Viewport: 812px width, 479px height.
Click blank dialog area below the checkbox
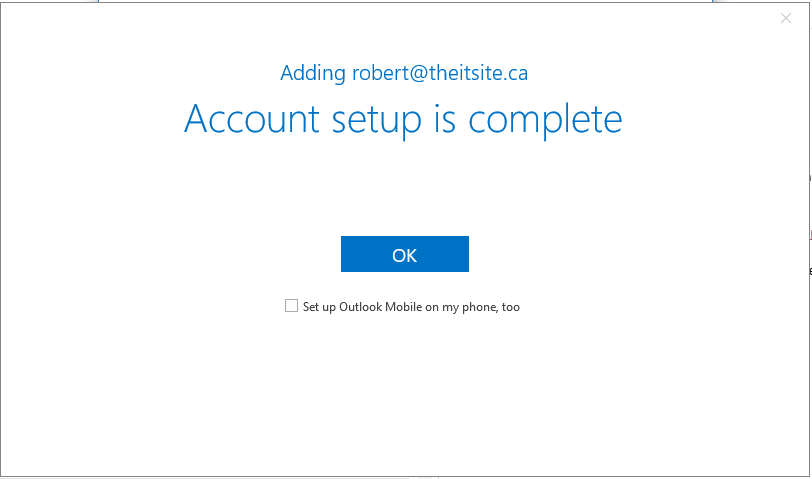[404, 394]
